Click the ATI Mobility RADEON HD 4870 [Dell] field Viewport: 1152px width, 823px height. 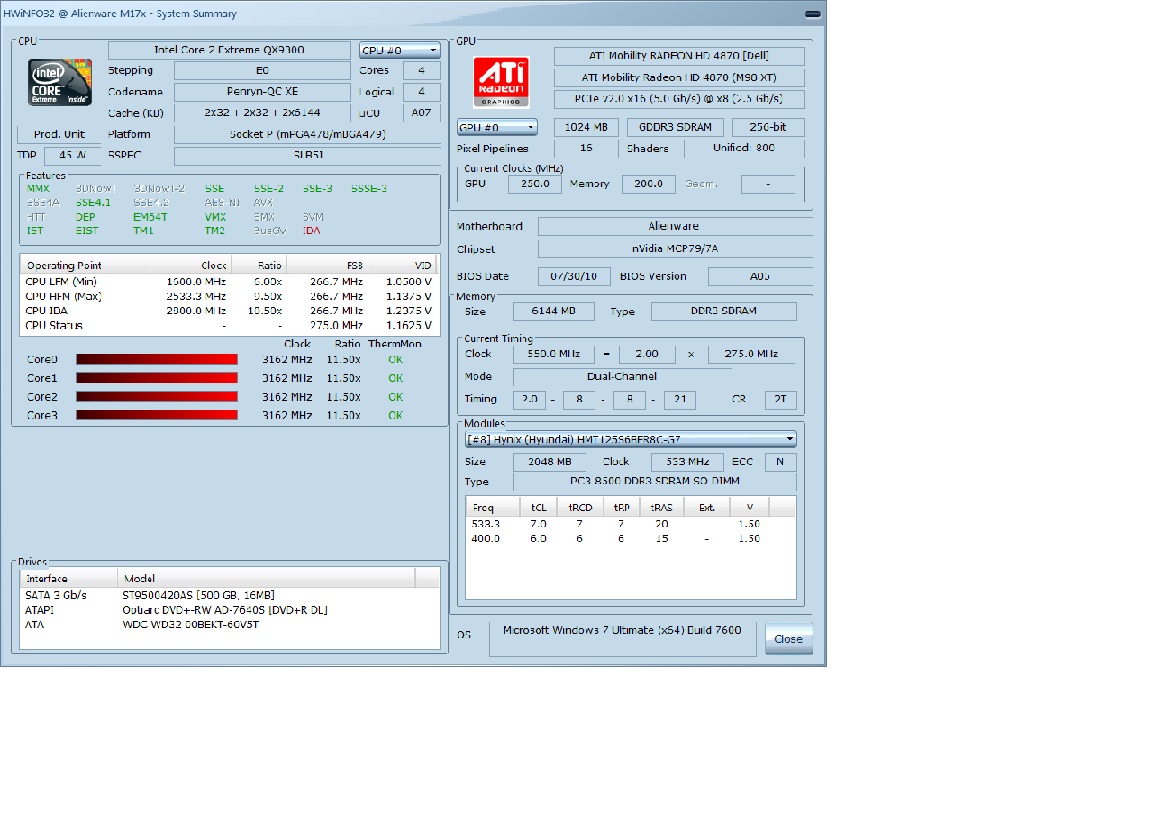point(679,56)
